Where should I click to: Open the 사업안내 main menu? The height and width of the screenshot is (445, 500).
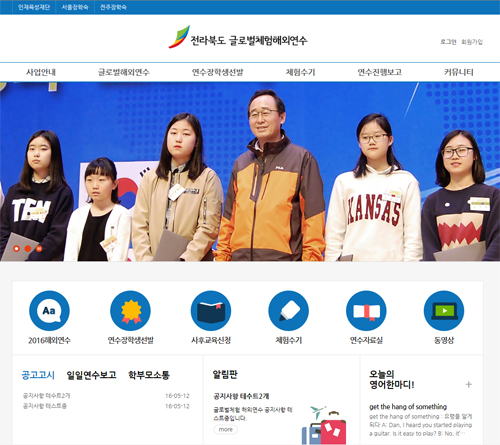(x=41, y=72)
